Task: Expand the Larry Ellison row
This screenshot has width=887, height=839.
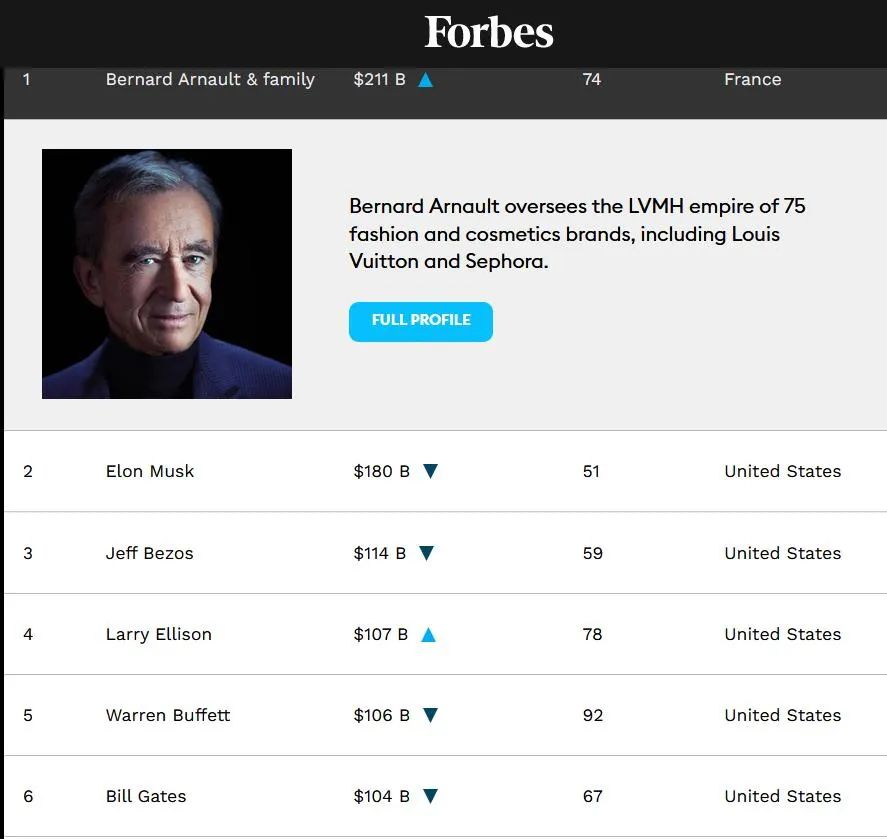Action: click(159, 634)
